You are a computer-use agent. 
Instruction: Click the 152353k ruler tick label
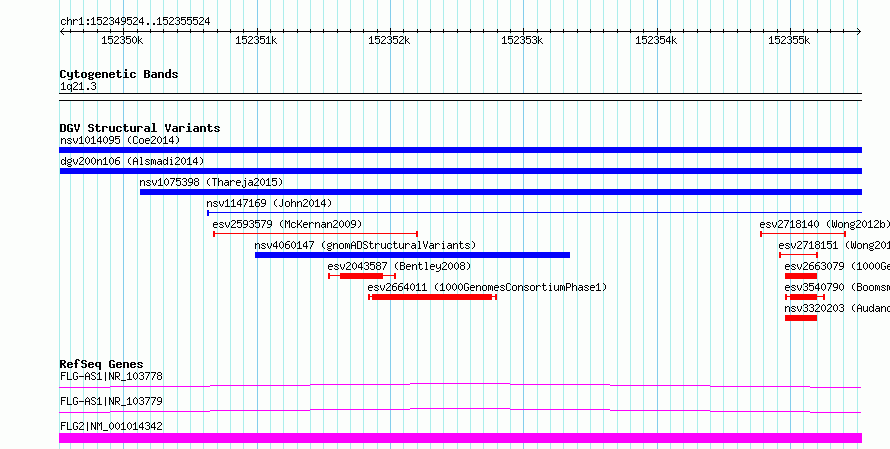pyautogui.click(x=522, y=40)
